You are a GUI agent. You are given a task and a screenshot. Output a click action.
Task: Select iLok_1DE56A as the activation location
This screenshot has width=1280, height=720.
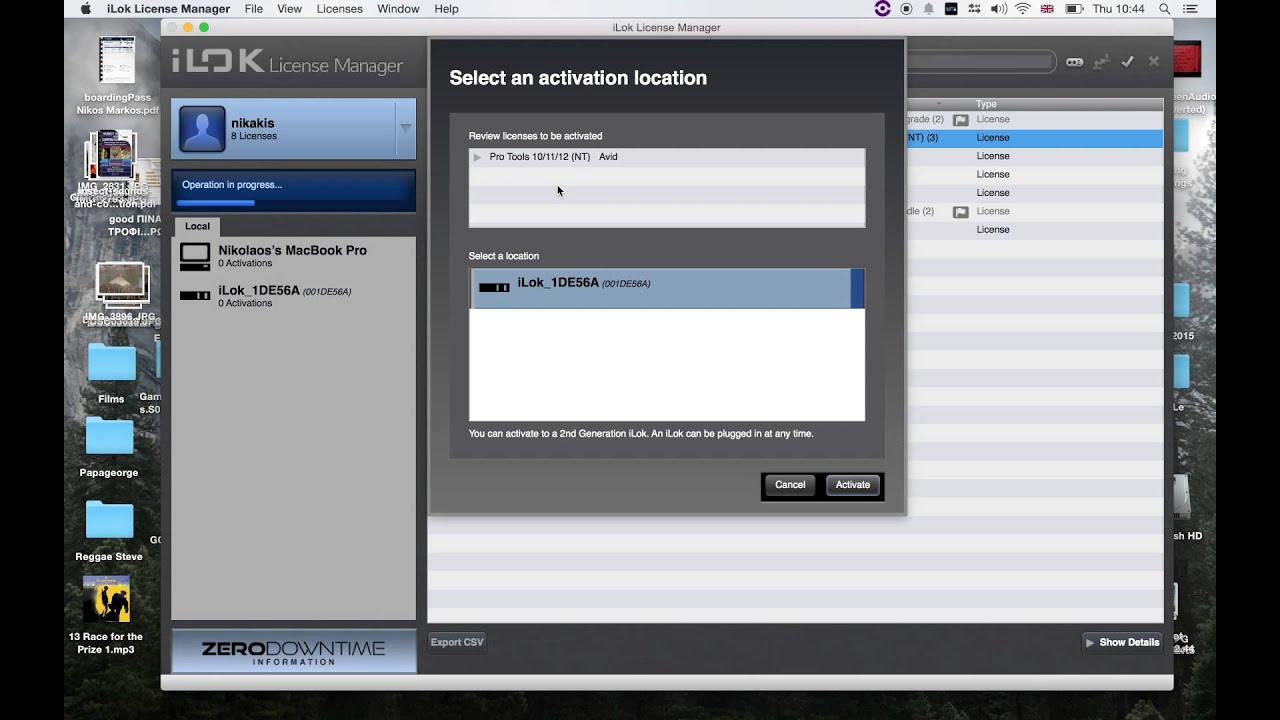click(667, 288)
